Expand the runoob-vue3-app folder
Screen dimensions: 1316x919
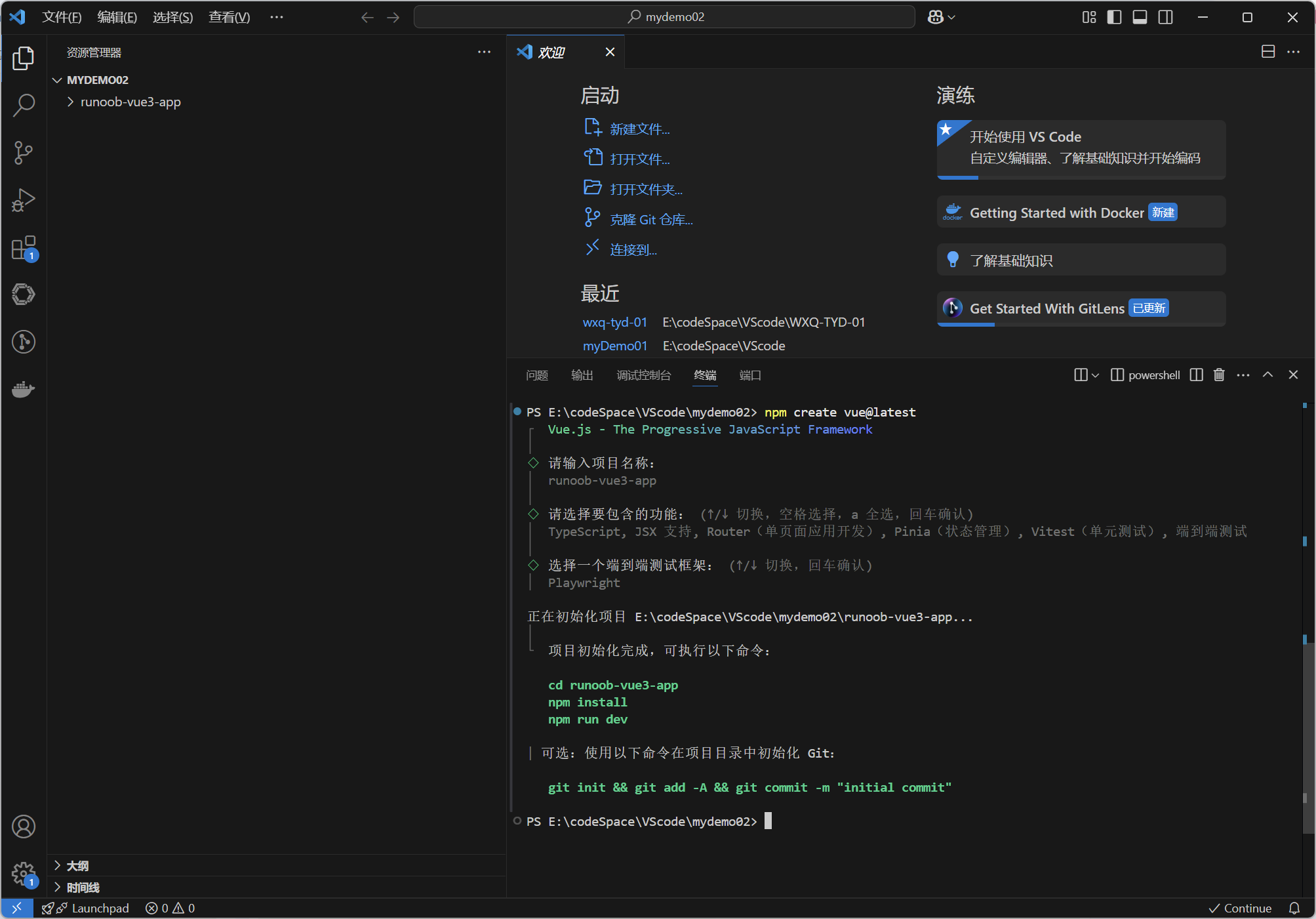tap(130, 102)
